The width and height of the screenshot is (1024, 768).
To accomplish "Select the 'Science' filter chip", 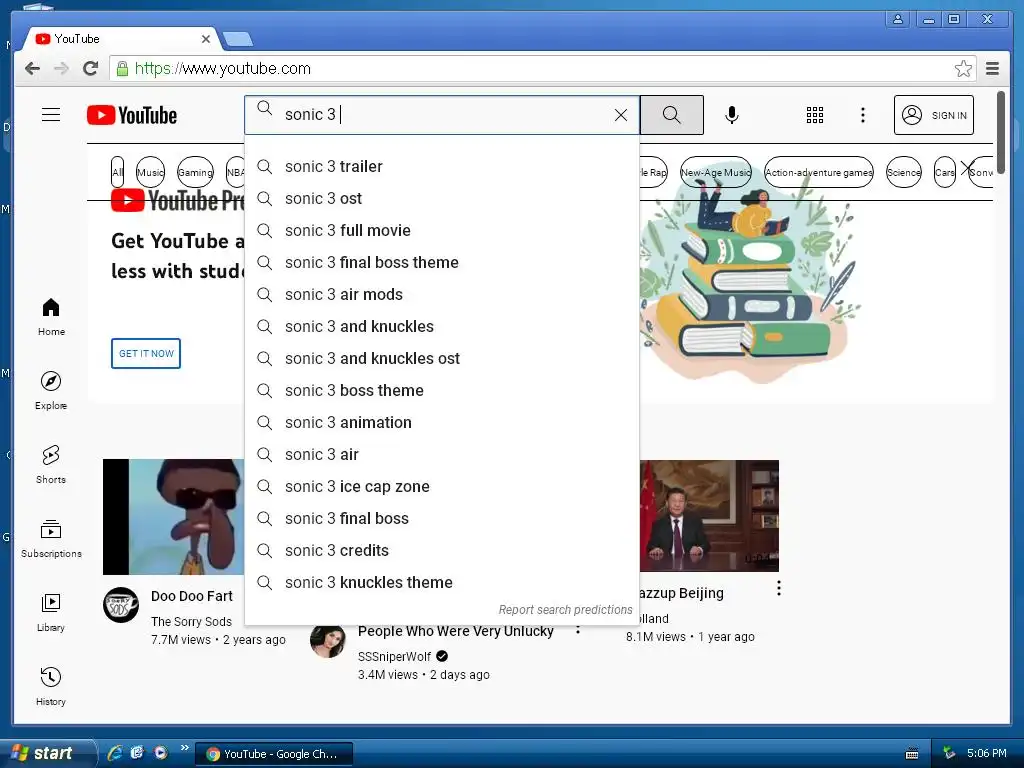I will (903, 172).
